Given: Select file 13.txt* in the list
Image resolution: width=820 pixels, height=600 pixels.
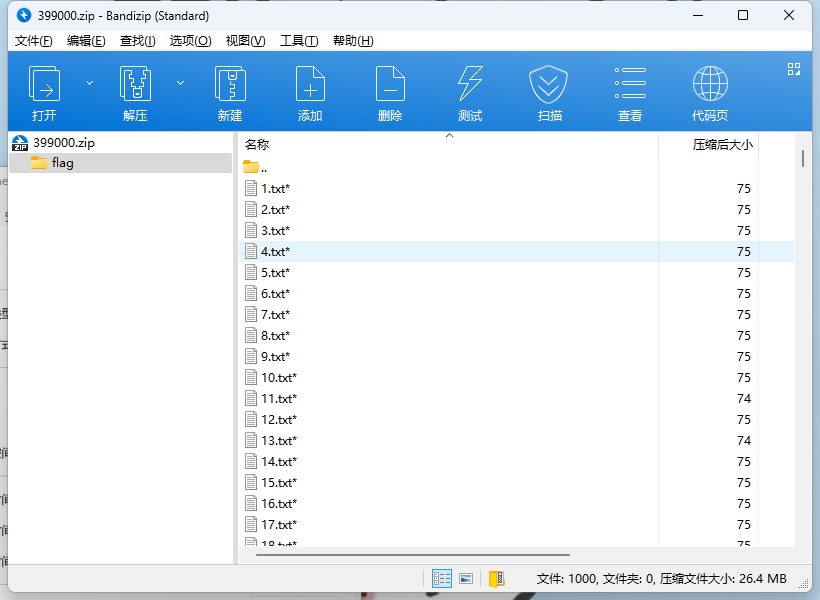Looking at the screenshot, I should pos(516,440).
